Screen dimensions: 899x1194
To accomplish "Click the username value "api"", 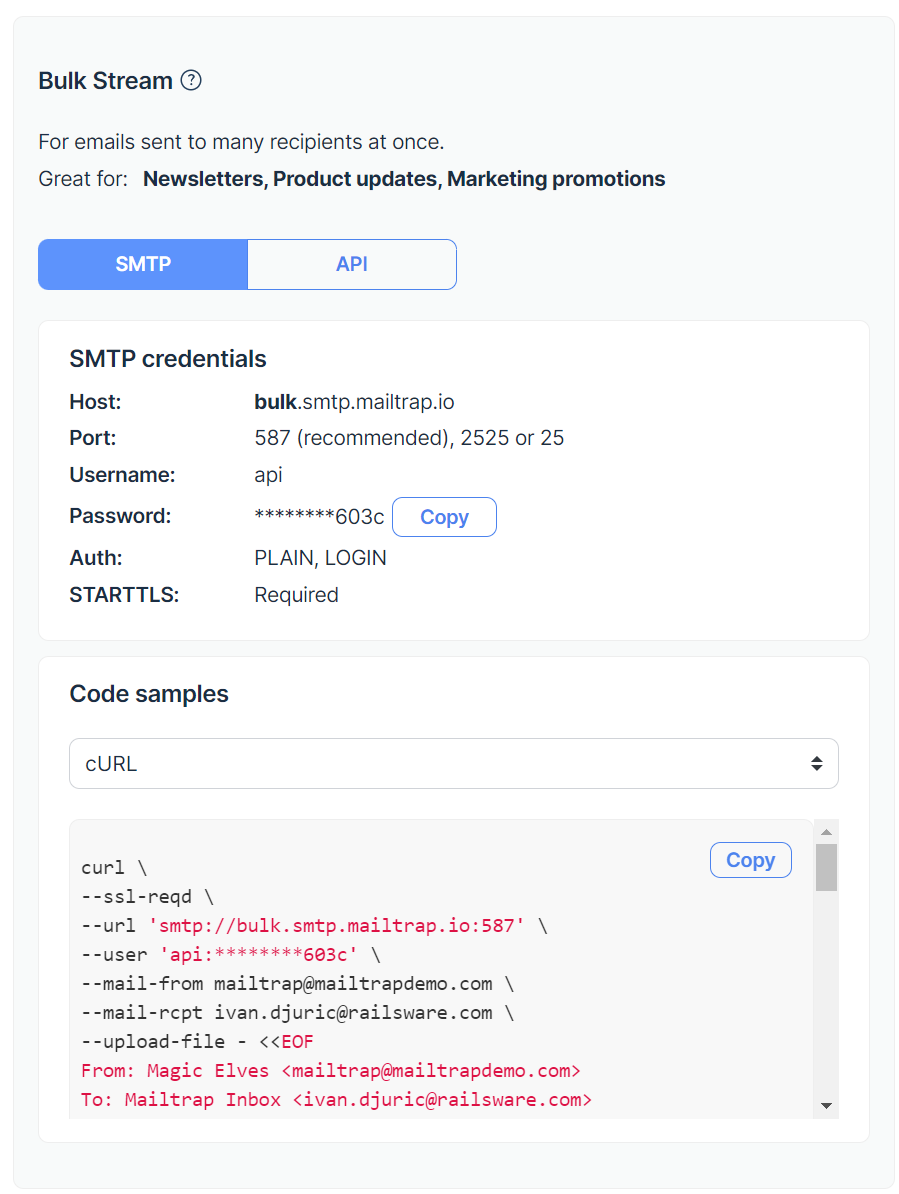I will 268,475.
